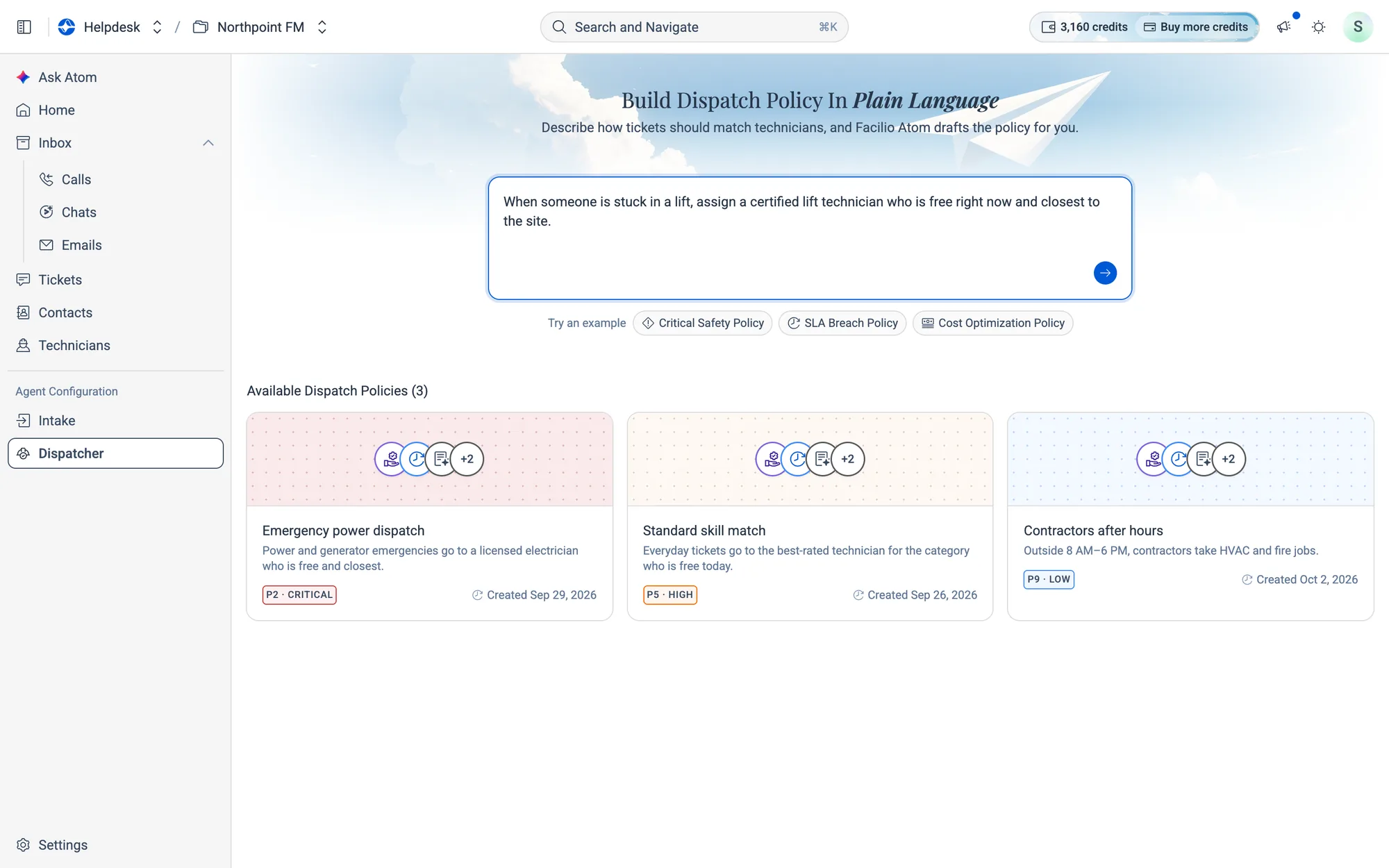Click the 3,160 credits indicator
The image size is (1389, 868).
click(x=1085, y=27)
